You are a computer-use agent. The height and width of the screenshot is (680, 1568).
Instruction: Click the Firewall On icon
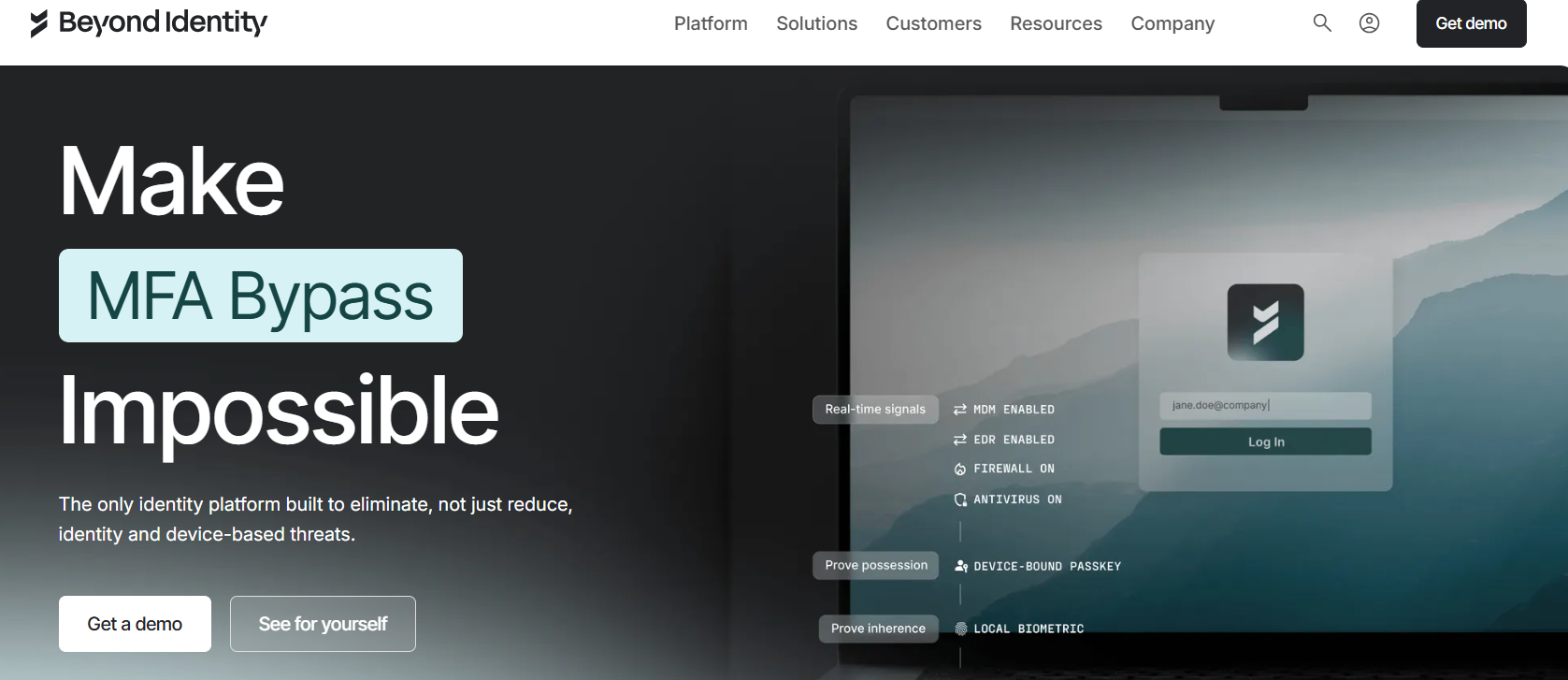(959, 470)
